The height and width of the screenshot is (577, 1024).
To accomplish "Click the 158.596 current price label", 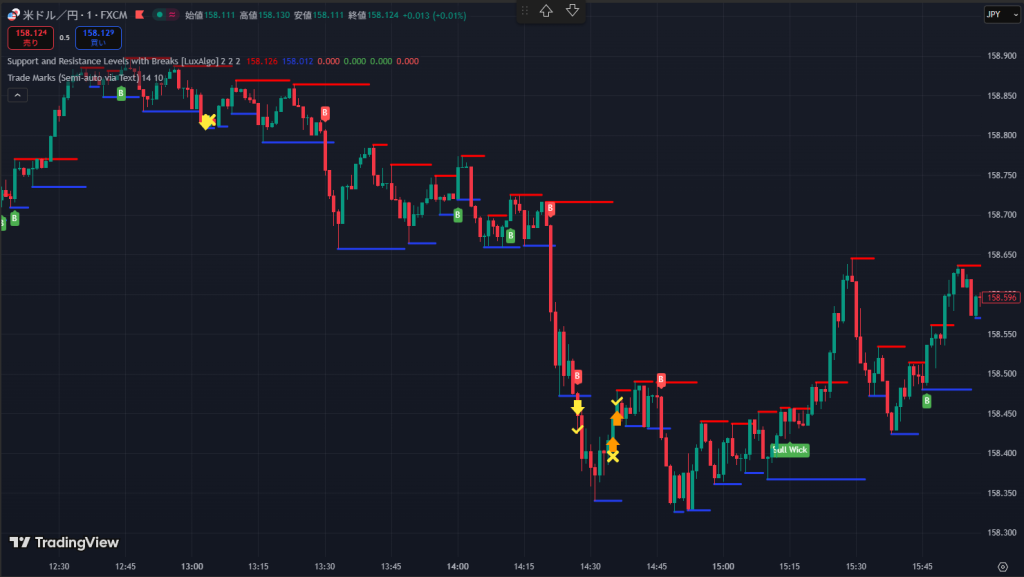I will coord(1000,297).
